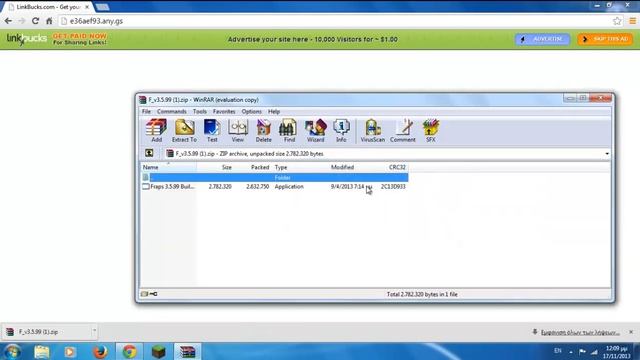
Task: Click the Add archive toolbar icon
Action: (x=156, y=131)
